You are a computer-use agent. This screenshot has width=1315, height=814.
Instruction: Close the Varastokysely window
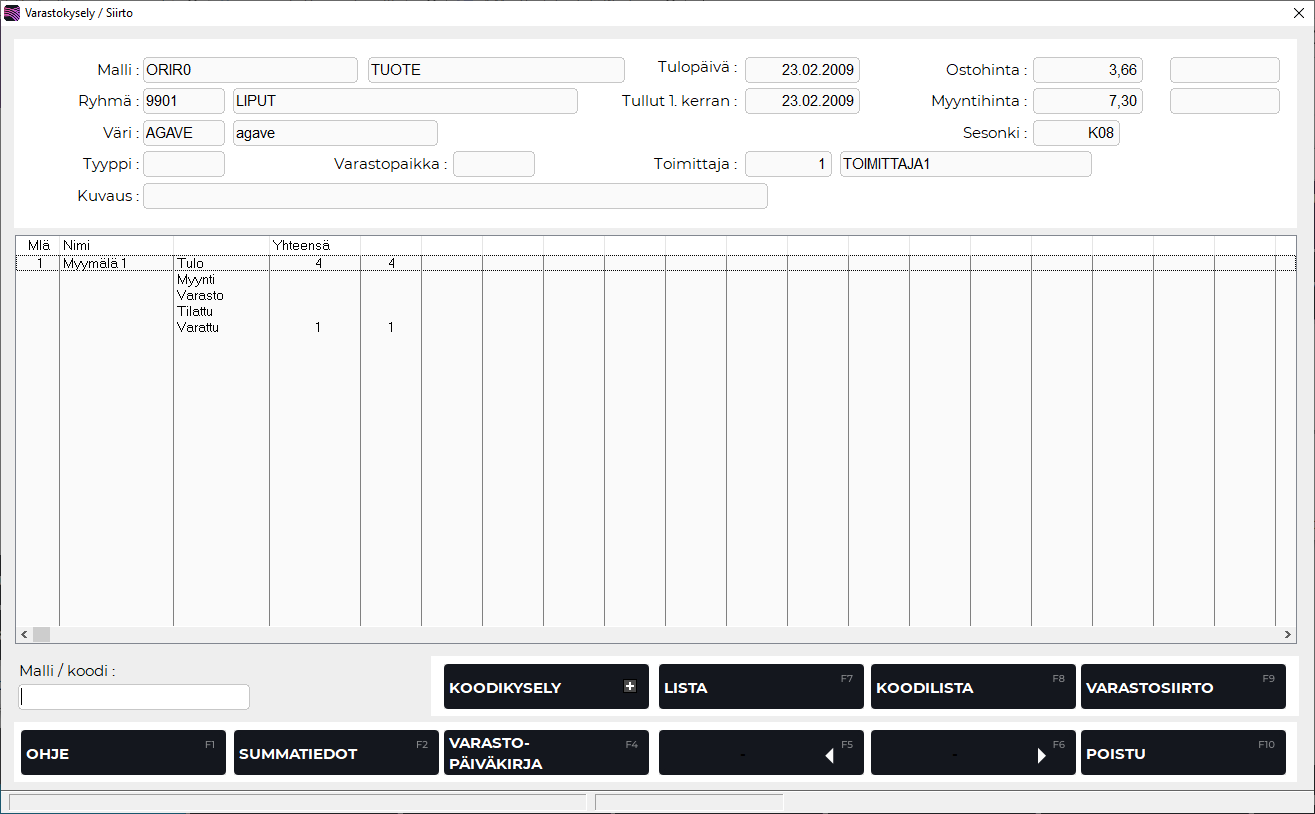pyautogui.click(x=1297, y=13)
